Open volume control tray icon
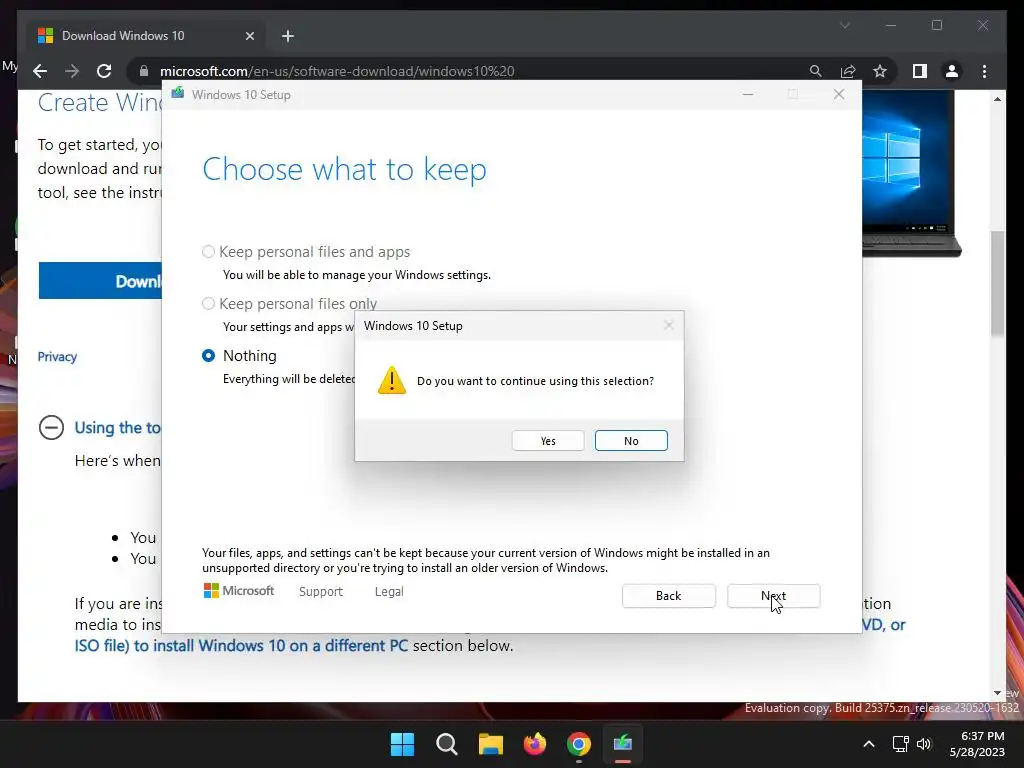The width and height of the screenshot is (1024, 768). pos(924,744)
